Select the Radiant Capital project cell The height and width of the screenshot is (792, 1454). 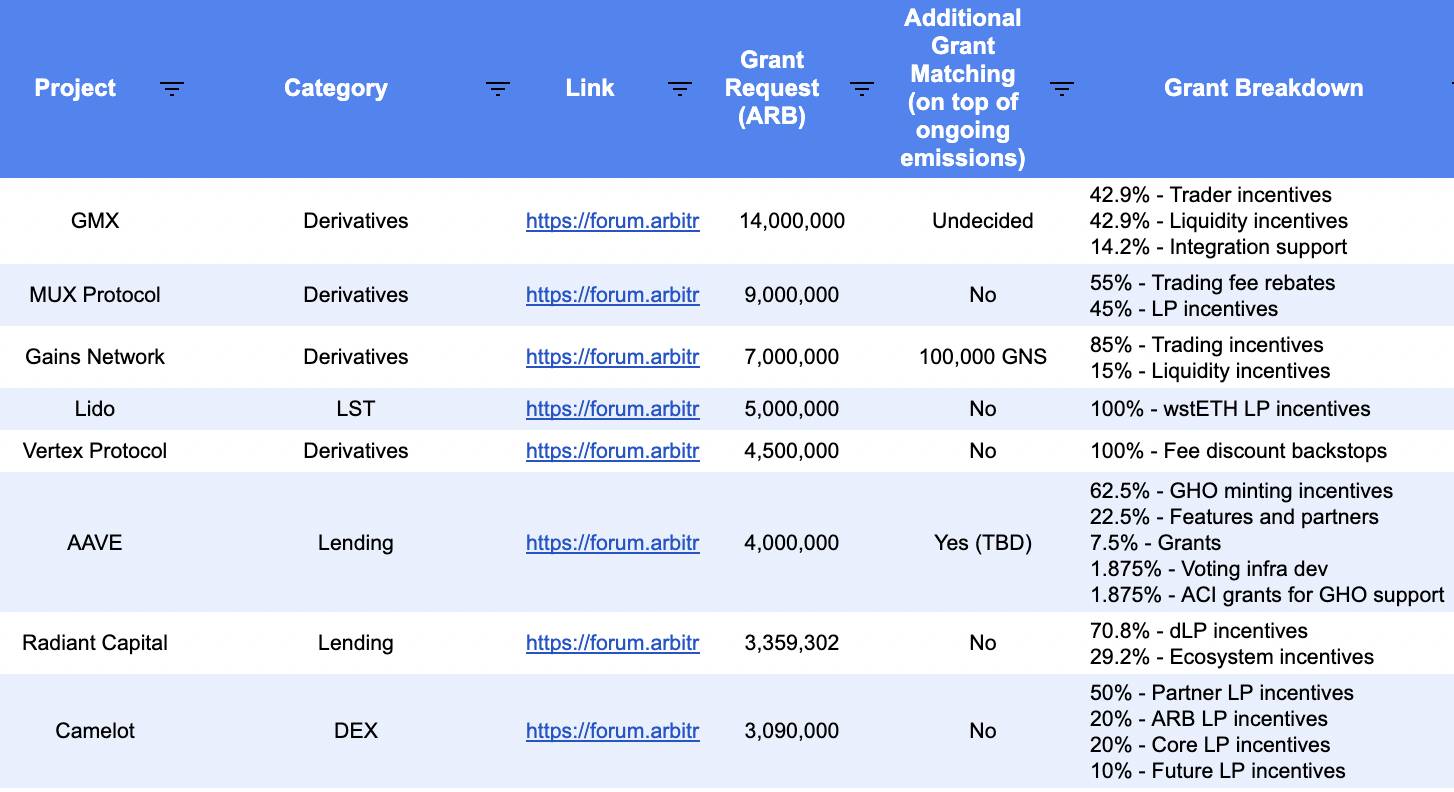95,643
